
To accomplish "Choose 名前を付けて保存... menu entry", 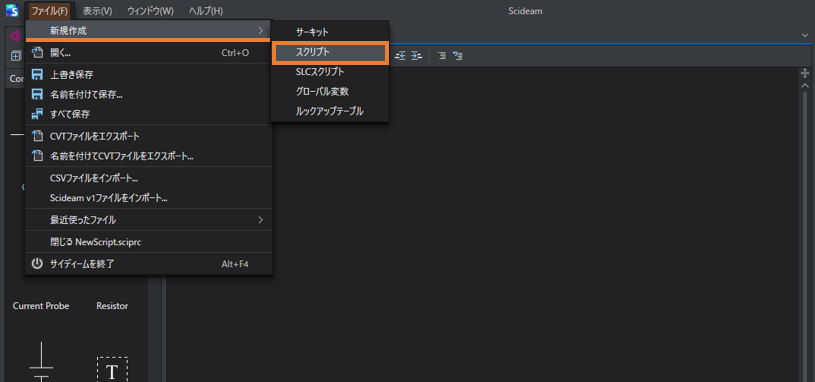I will [149, 94].
